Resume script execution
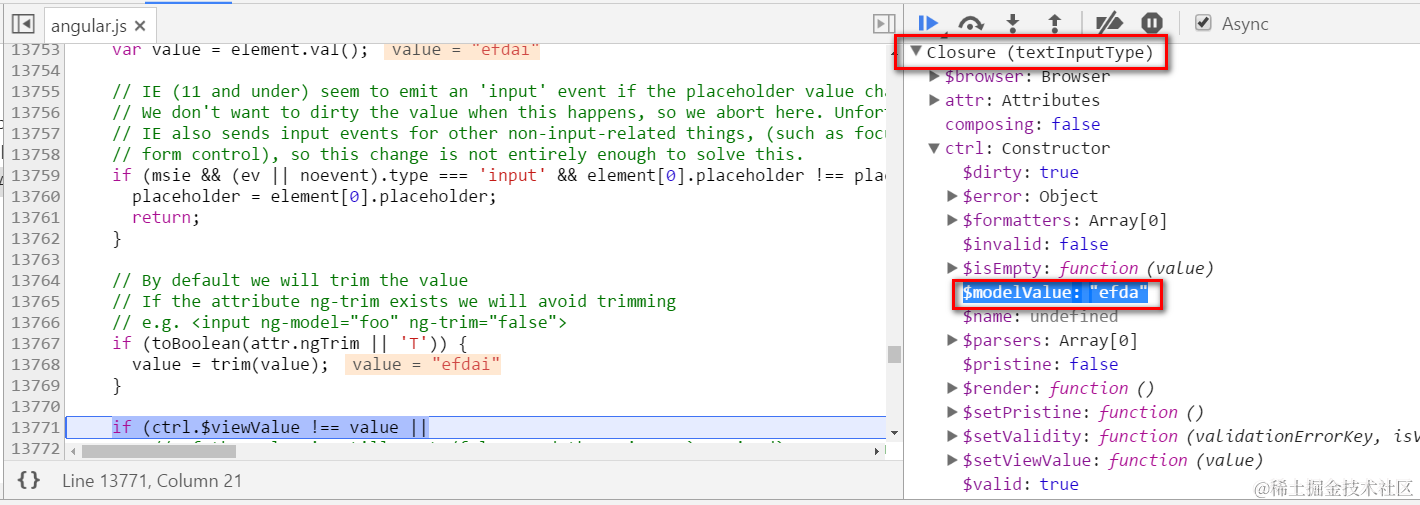 (928, 23)
